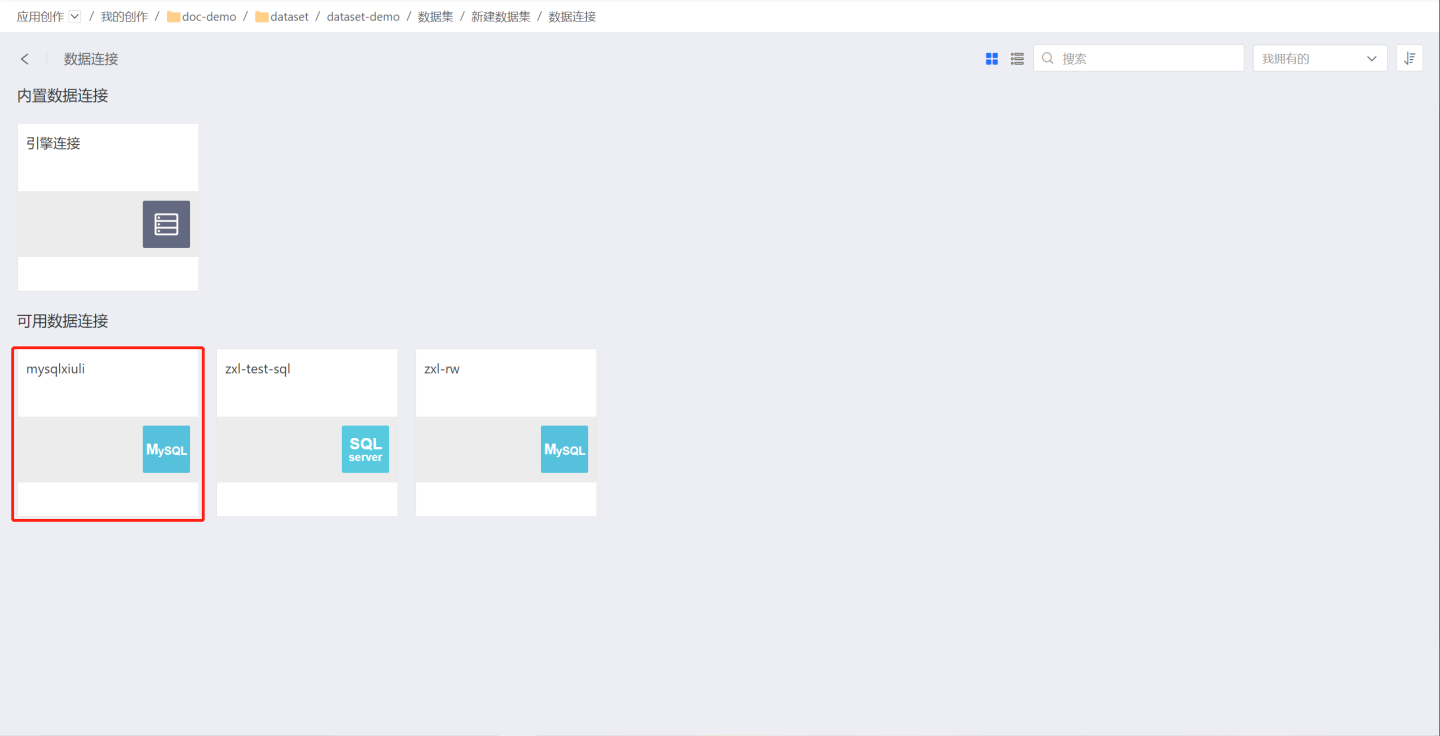Click 应用创作 in the breadcrumb
1440x736 pixels.
pyautogui.click(x=40, y=17)
